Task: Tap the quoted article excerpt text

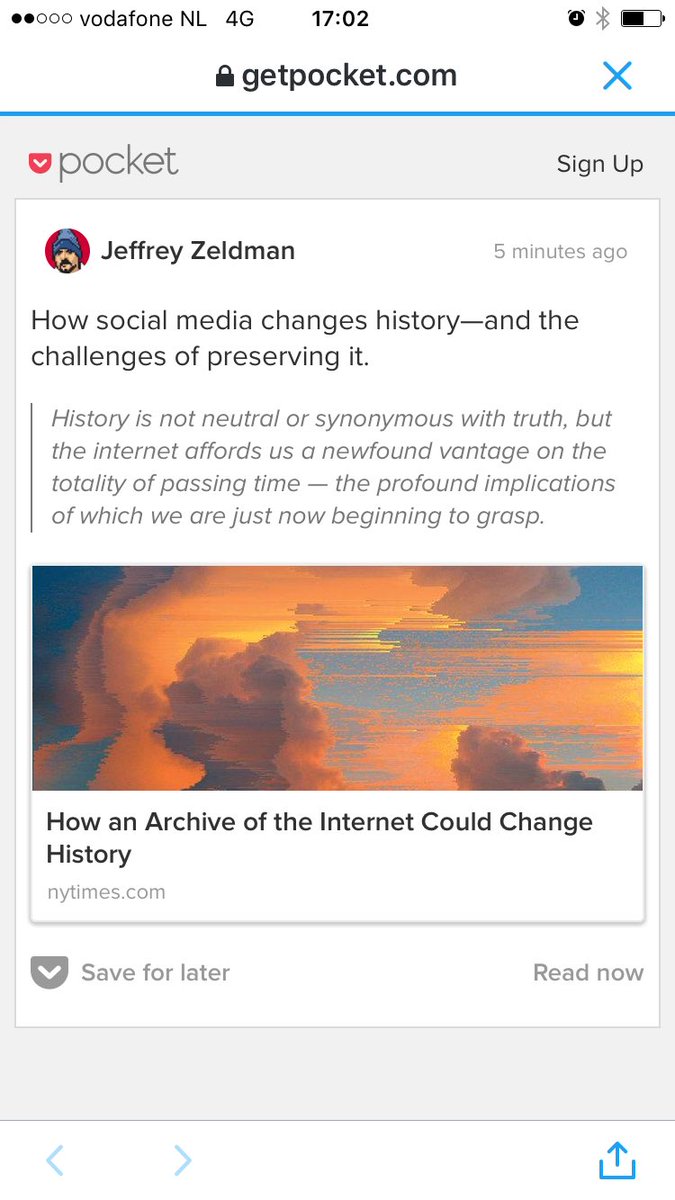Action: 332,467
